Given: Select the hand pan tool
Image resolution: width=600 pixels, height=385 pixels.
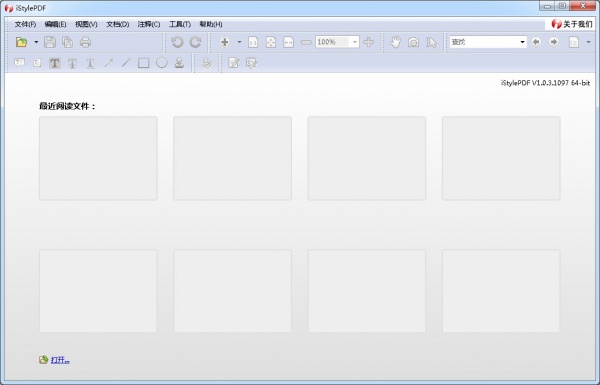Looking at the screenshot, I should [396, 42].
